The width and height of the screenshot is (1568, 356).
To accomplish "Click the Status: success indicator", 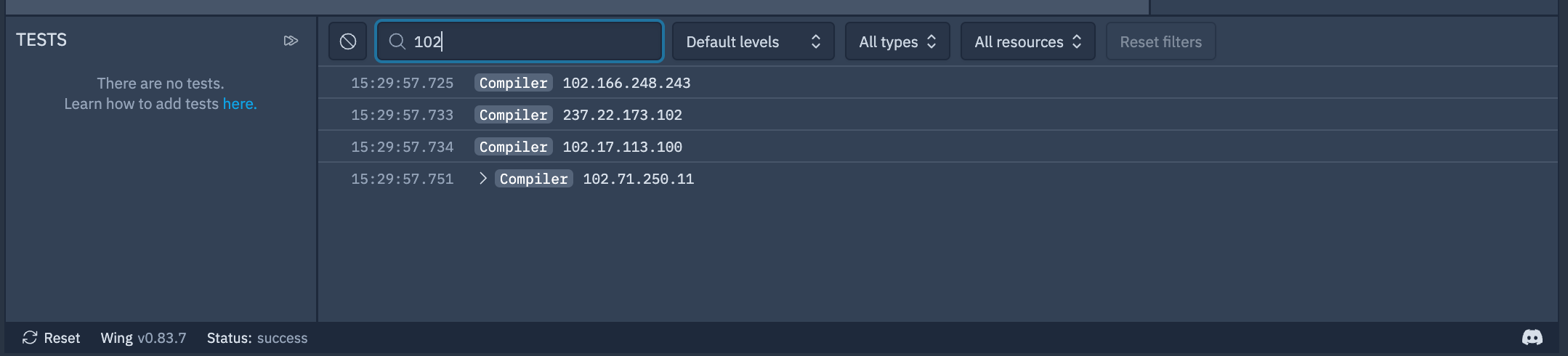I will (256, 338).
